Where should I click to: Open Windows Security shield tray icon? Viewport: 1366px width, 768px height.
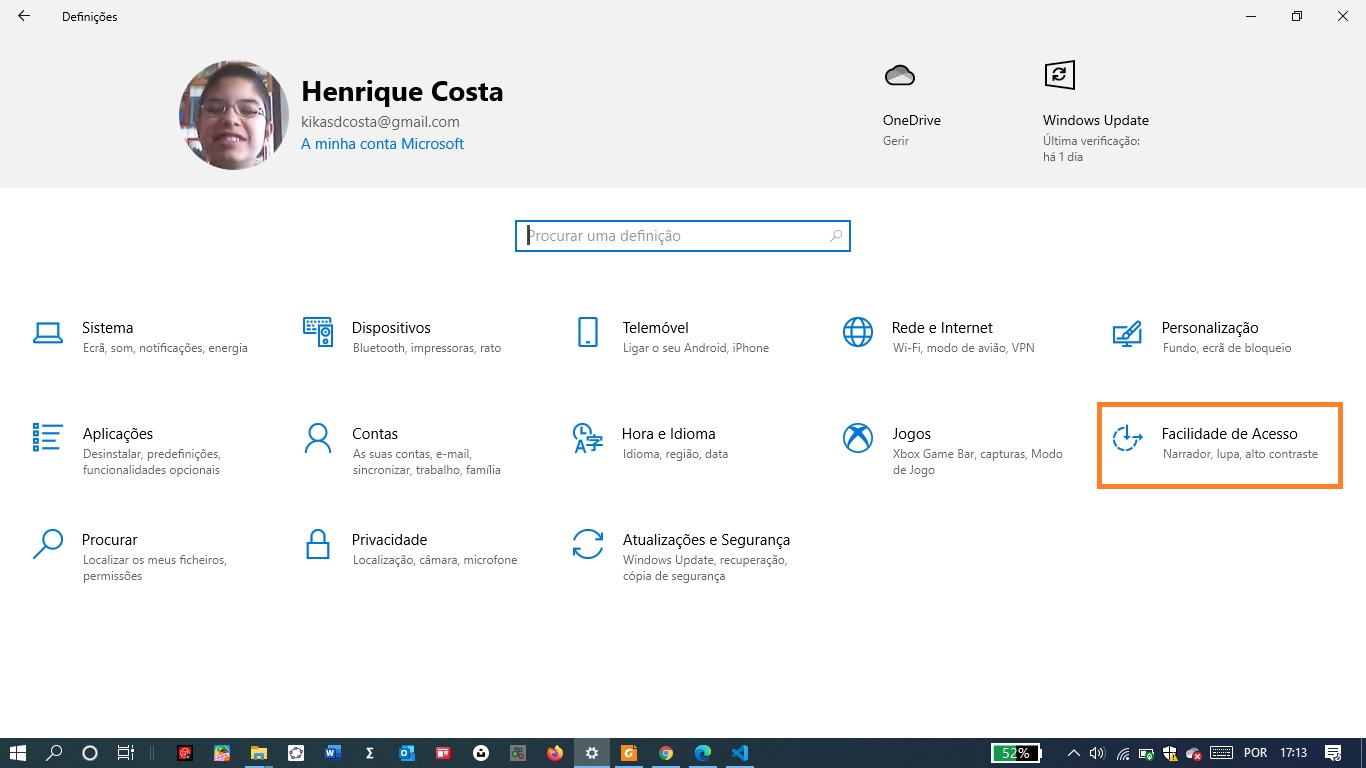(1169, 753)
